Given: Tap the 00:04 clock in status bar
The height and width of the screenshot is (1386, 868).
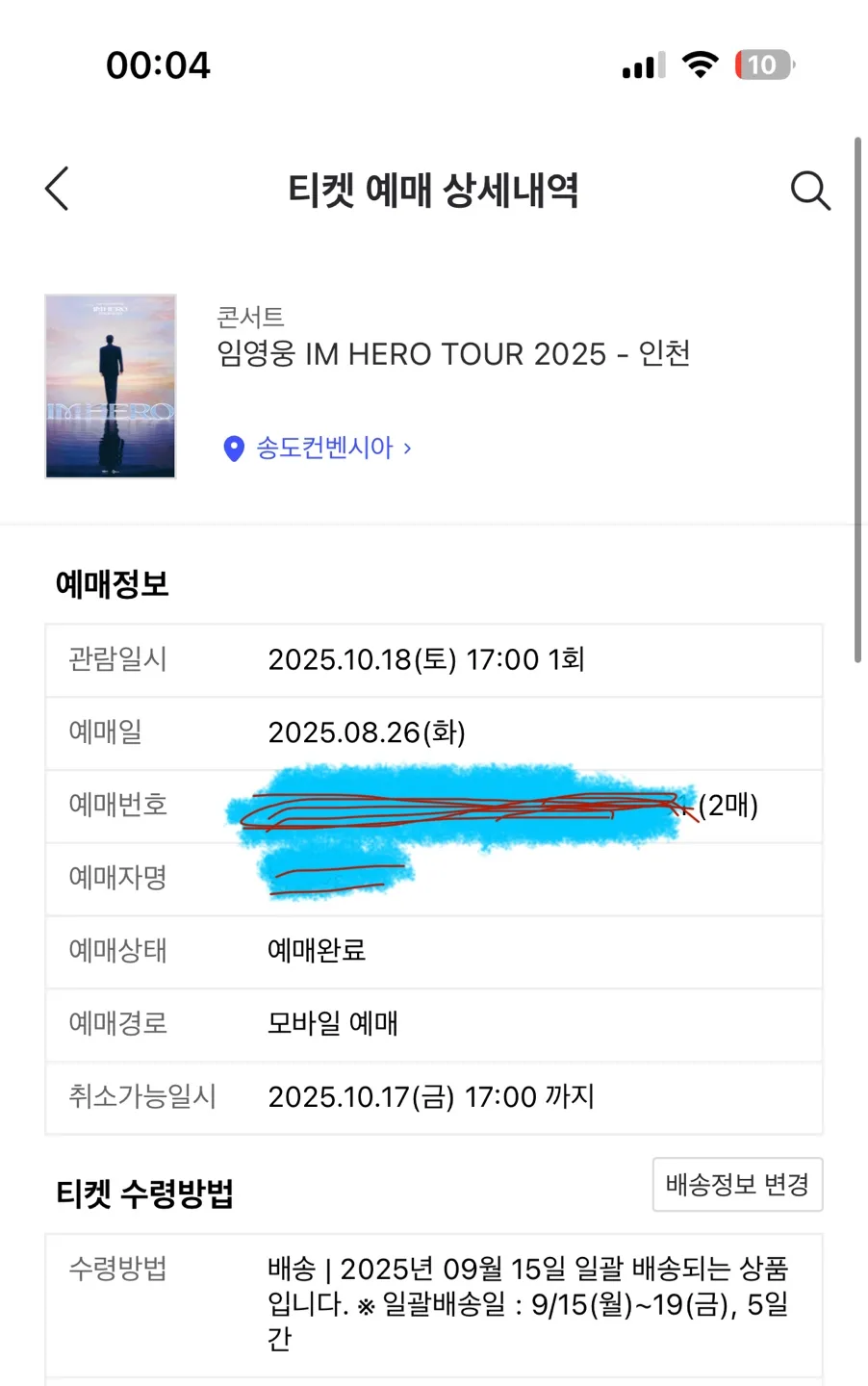Looking at the screenshot, I should 158,65.
